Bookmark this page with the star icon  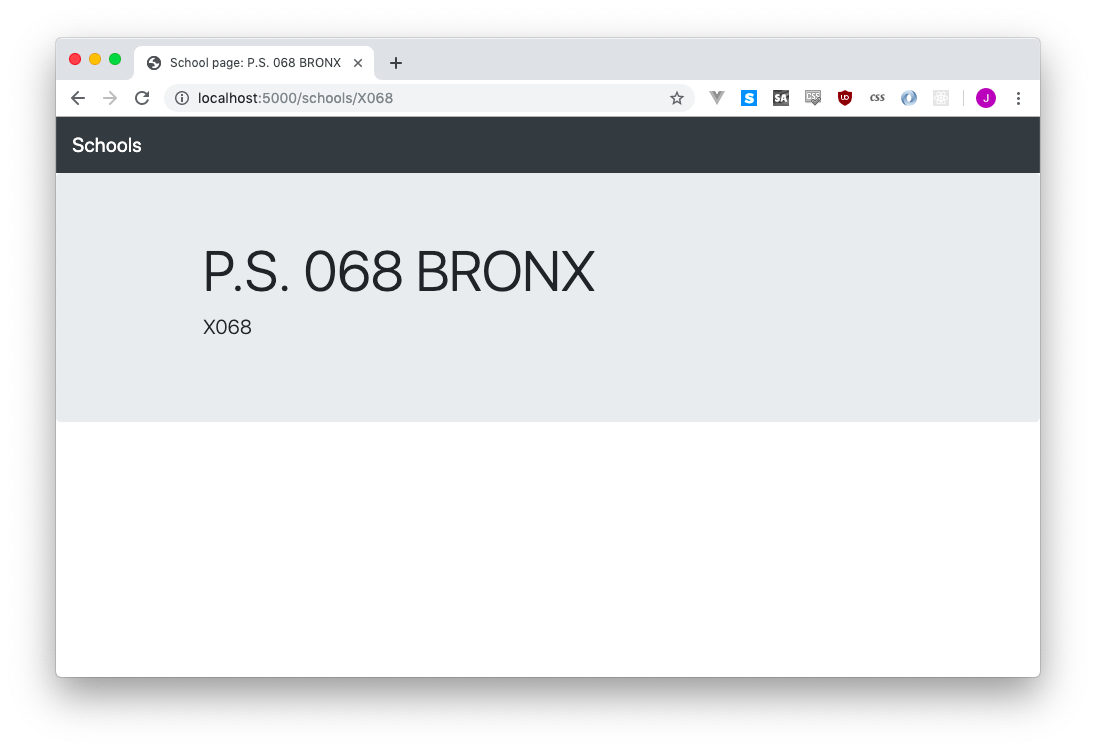pyautogui.click(x=677, y=98)
